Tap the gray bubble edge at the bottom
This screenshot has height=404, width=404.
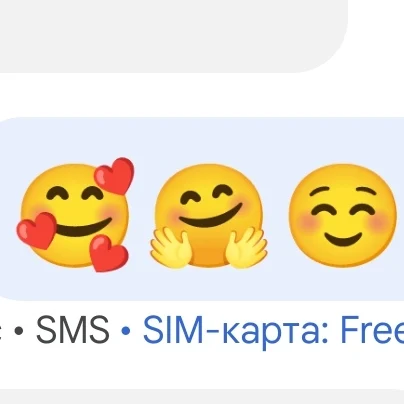pyautogui.click(x=202, y=397)
